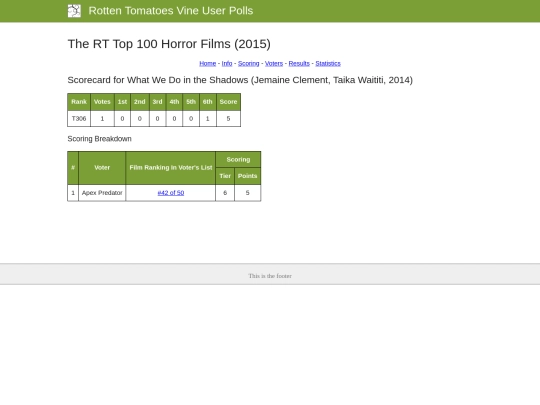The image size is (540, 405).
Task: Click the 'Apex Predator' voter cell
Action: point(102,193)
